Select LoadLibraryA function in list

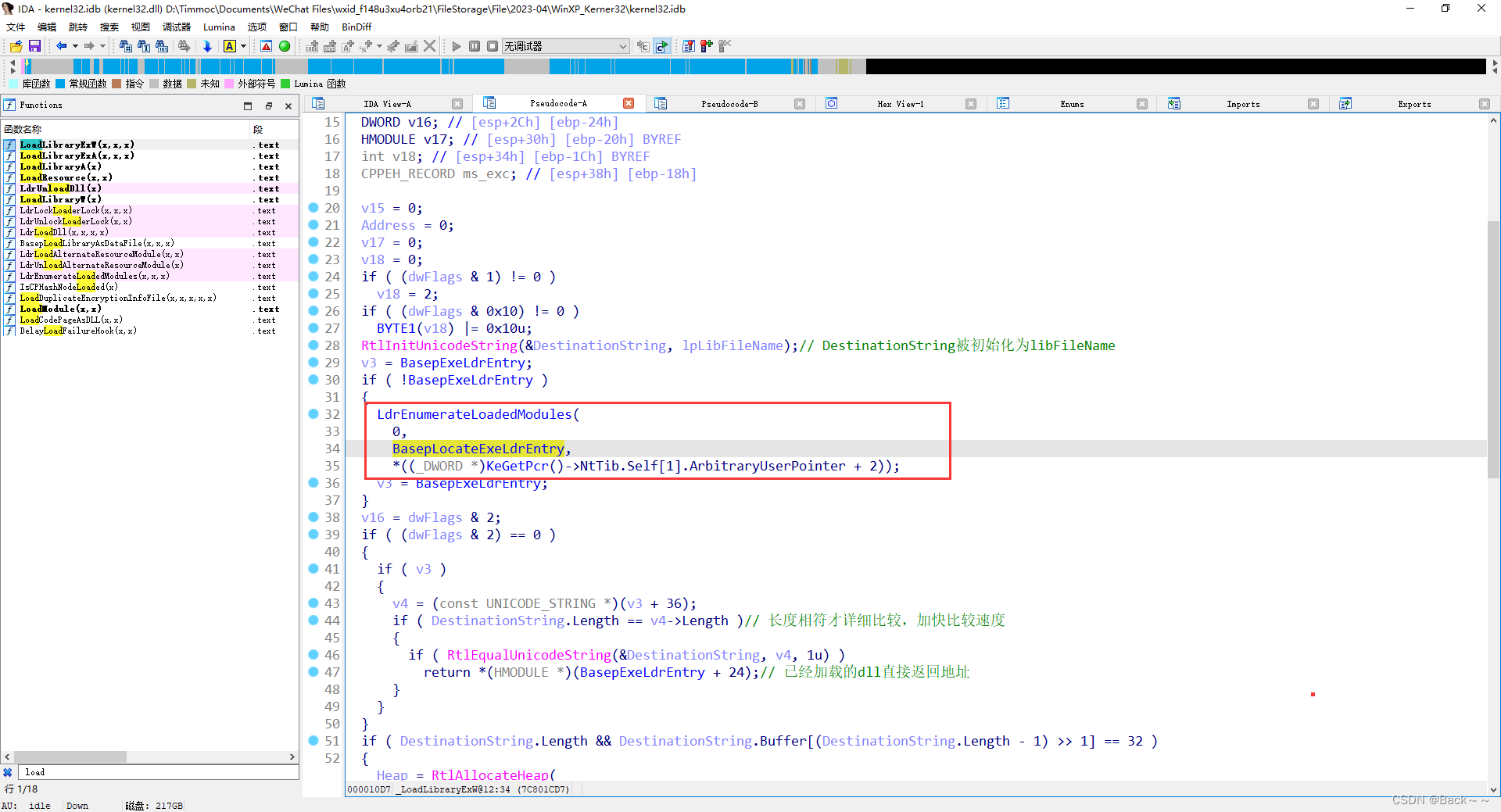point(150,166)
